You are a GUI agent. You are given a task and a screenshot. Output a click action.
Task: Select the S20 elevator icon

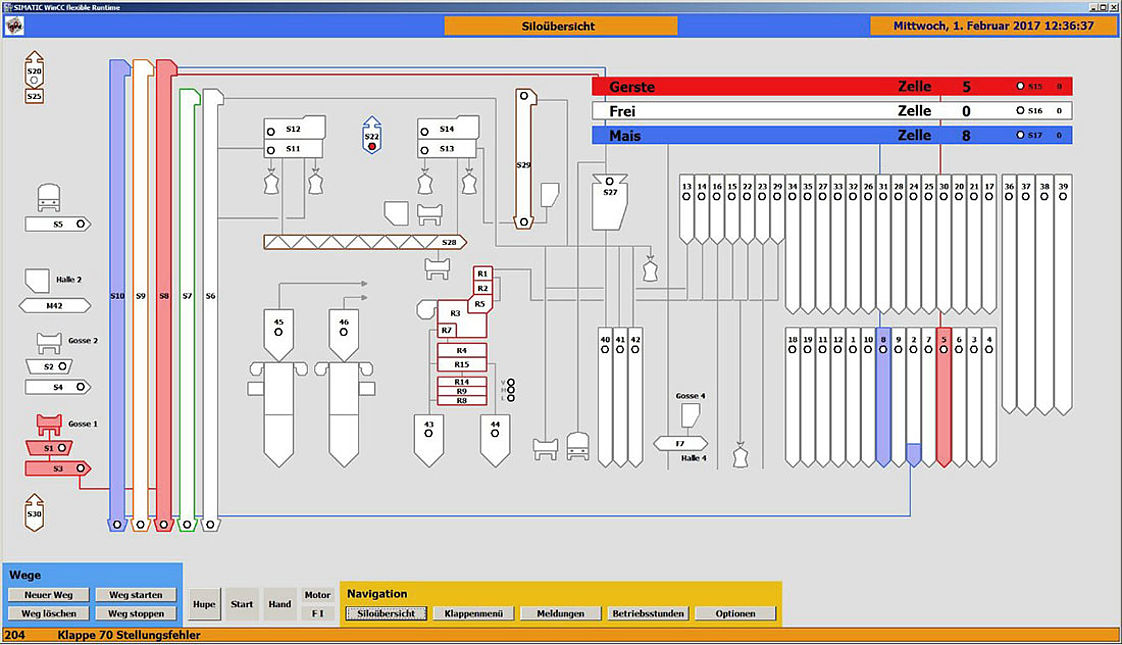(34, 69)
